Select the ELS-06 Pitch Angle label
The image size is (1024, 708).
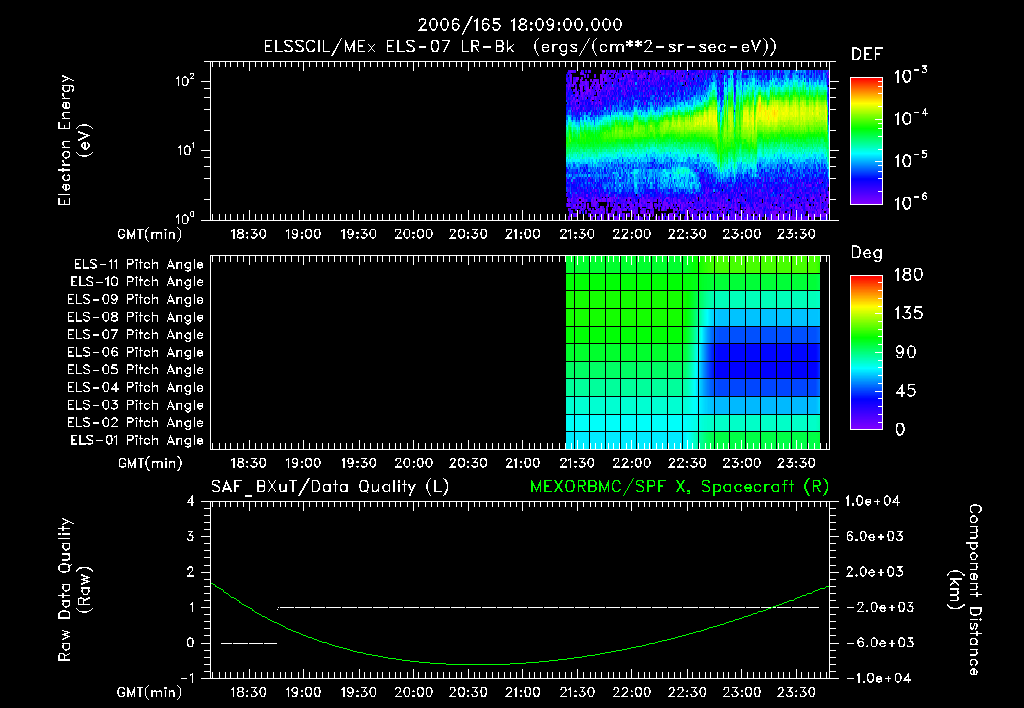coord(136,352)
